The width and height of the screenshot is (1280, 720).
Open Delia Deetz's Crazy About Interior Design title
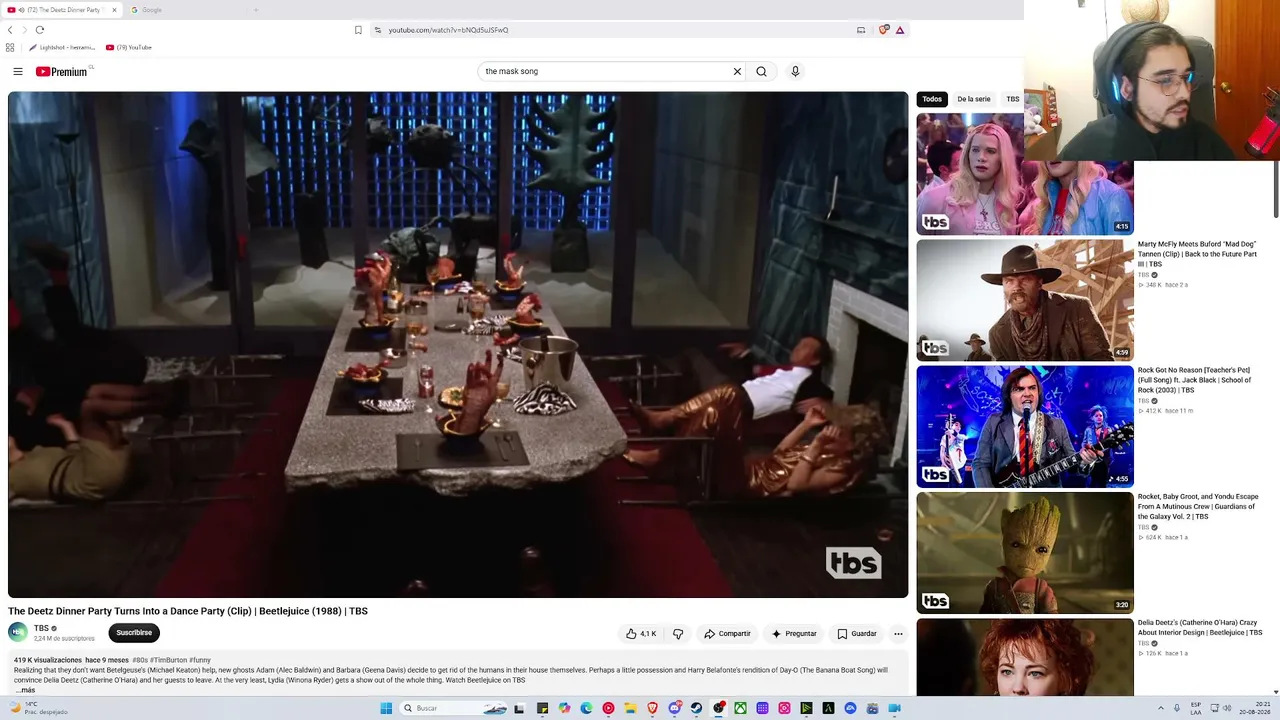point(1200,627)
